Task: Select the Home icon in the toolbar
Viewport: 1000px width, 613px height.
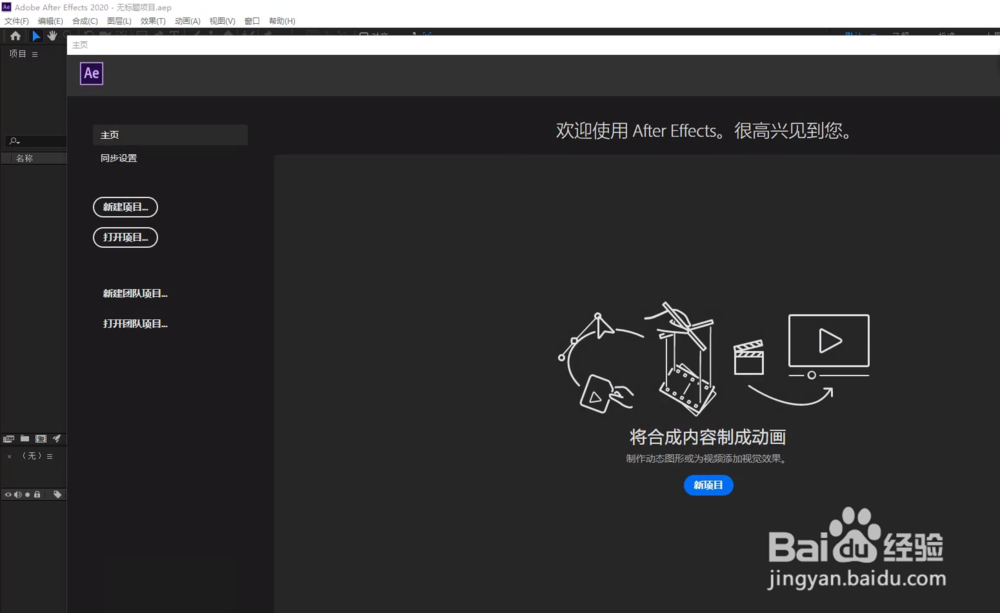Action: (x=15, y=36)
